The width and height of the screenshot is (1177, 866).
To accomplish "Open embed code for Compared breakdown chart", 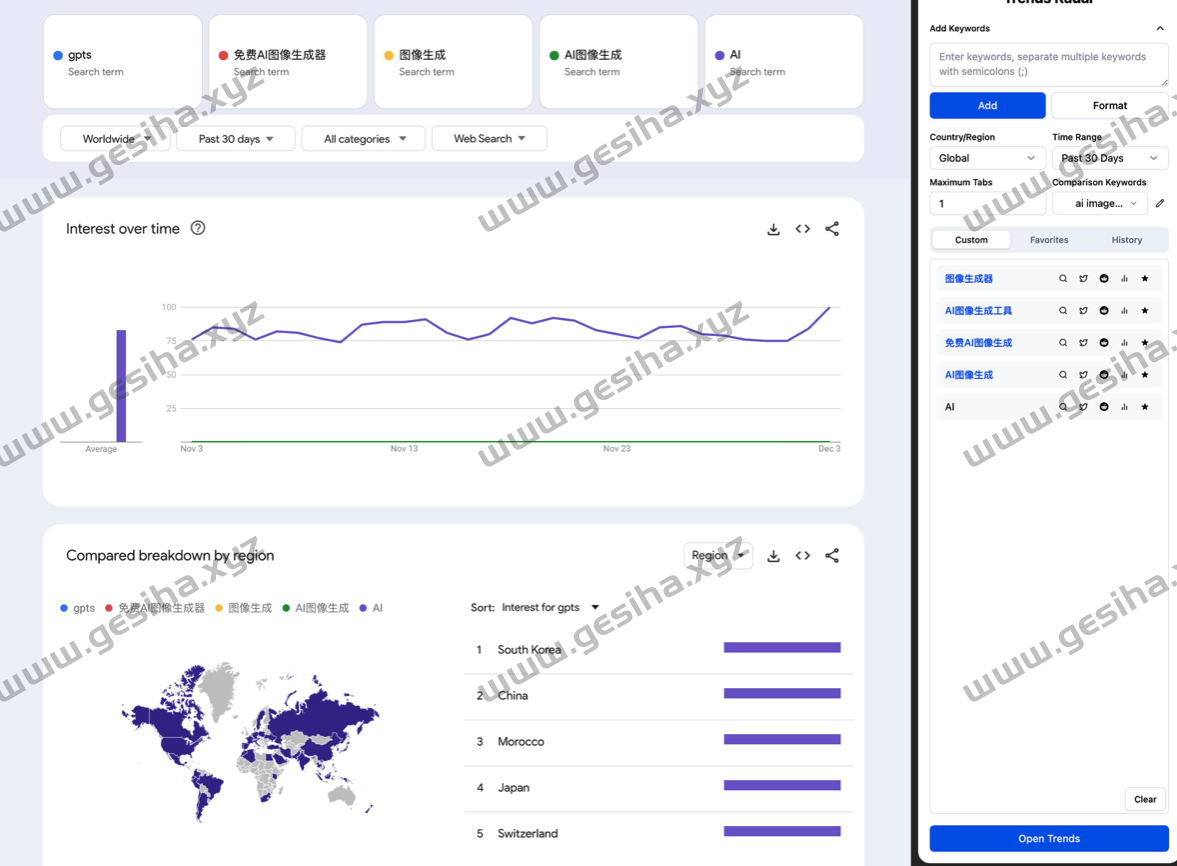I will coord(803,555).
